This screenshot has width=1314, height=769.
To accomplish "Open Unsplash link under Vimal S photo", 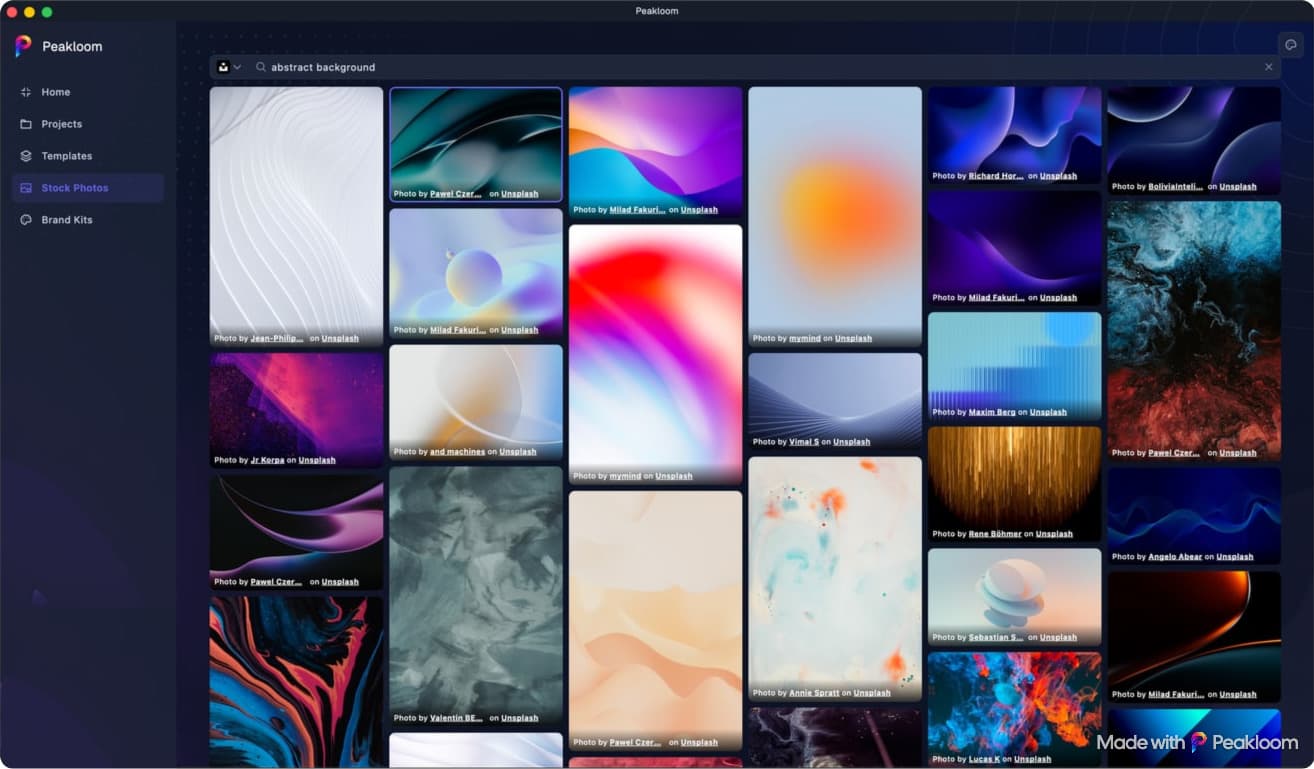I will 851,442.
